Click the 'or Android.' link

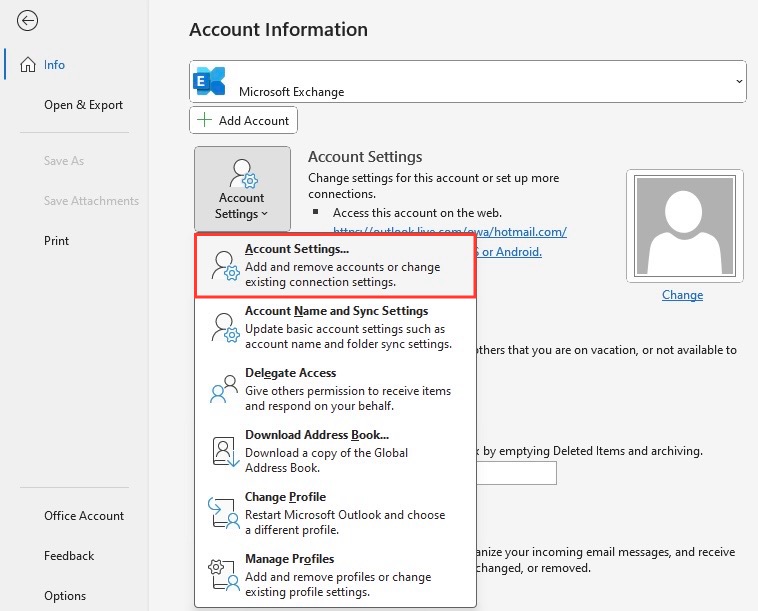click(x=509, y=252)
